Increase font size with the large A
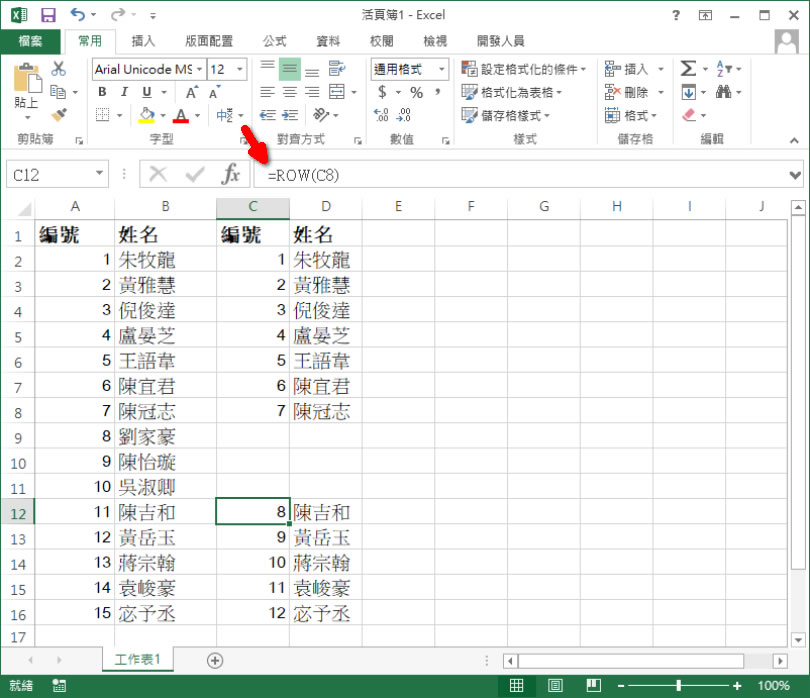The height and width of the screenshot is (698, 810). pos(191,92)
